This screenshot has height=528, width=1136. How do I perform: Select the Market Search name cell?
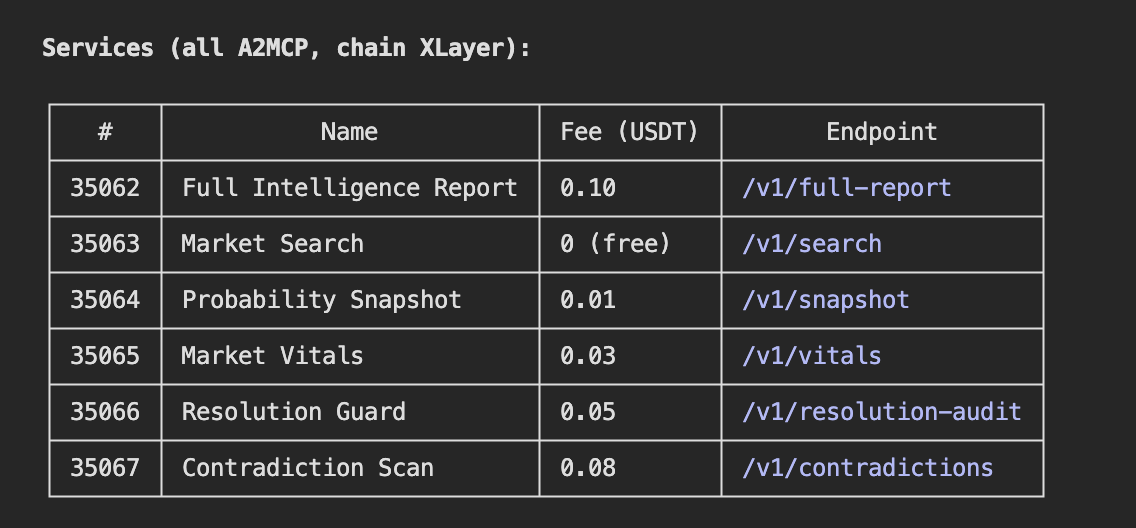(350, 244)
